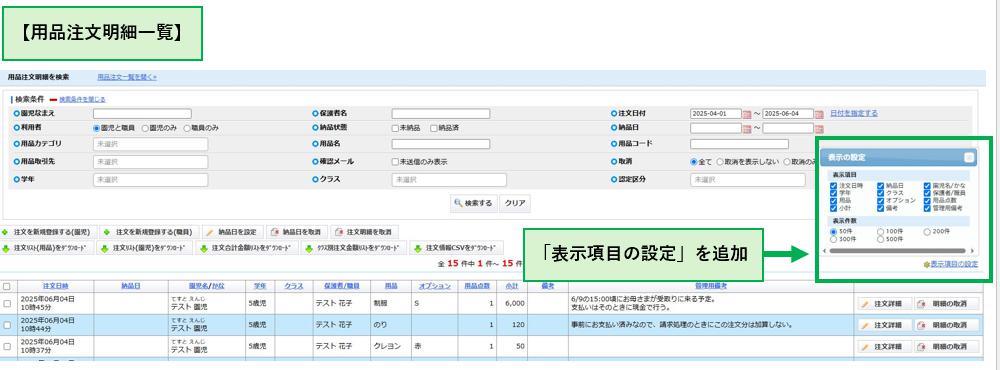Screen dimensions: 1000x370
Task: Focus the 園児なまえ input field
Action: click(x=142, y=114)
